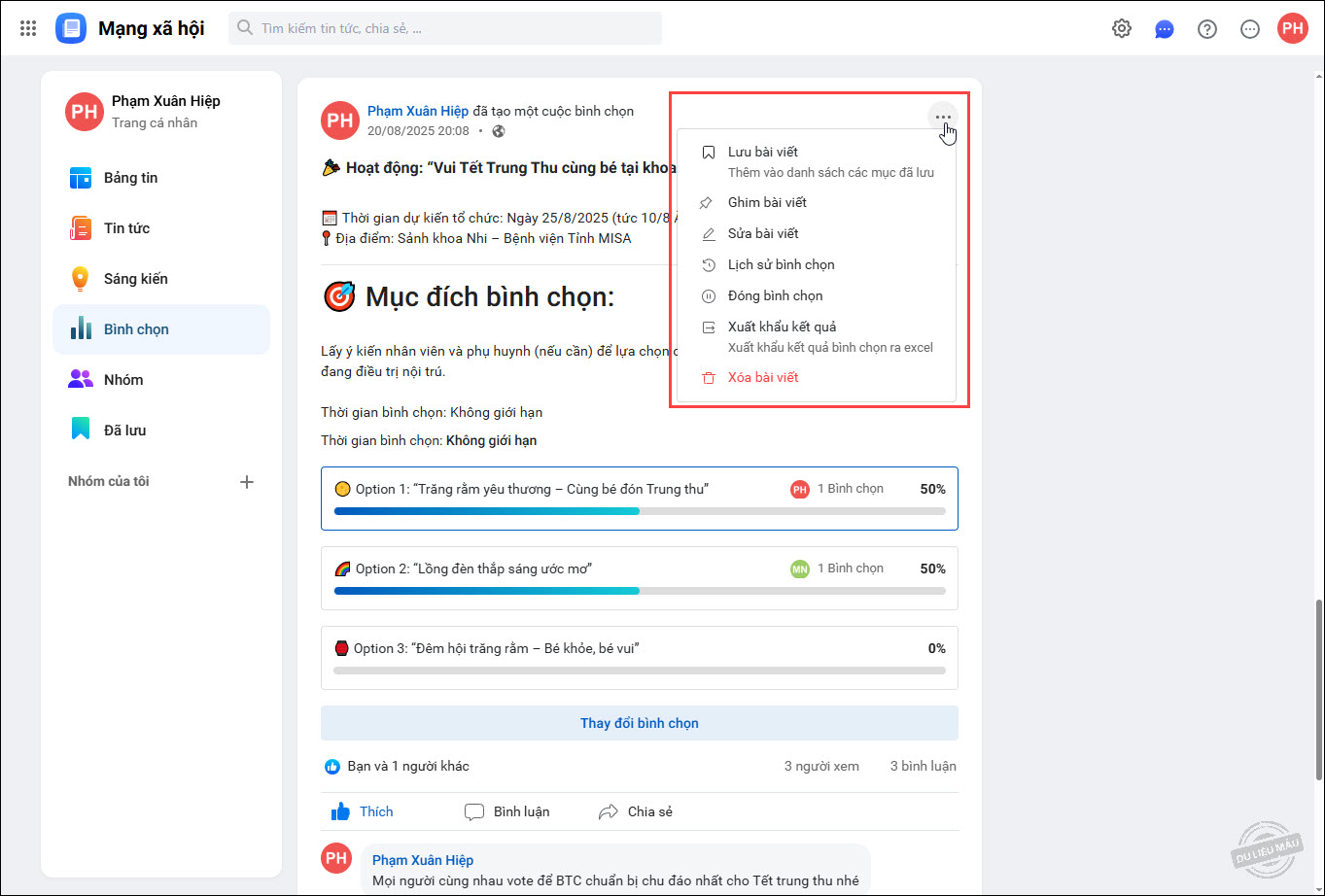The width and height of the screenshot is (1325, 896).
Task: Open the chat messages icon
Action: pyautogui.click(x=1165, y=29)
